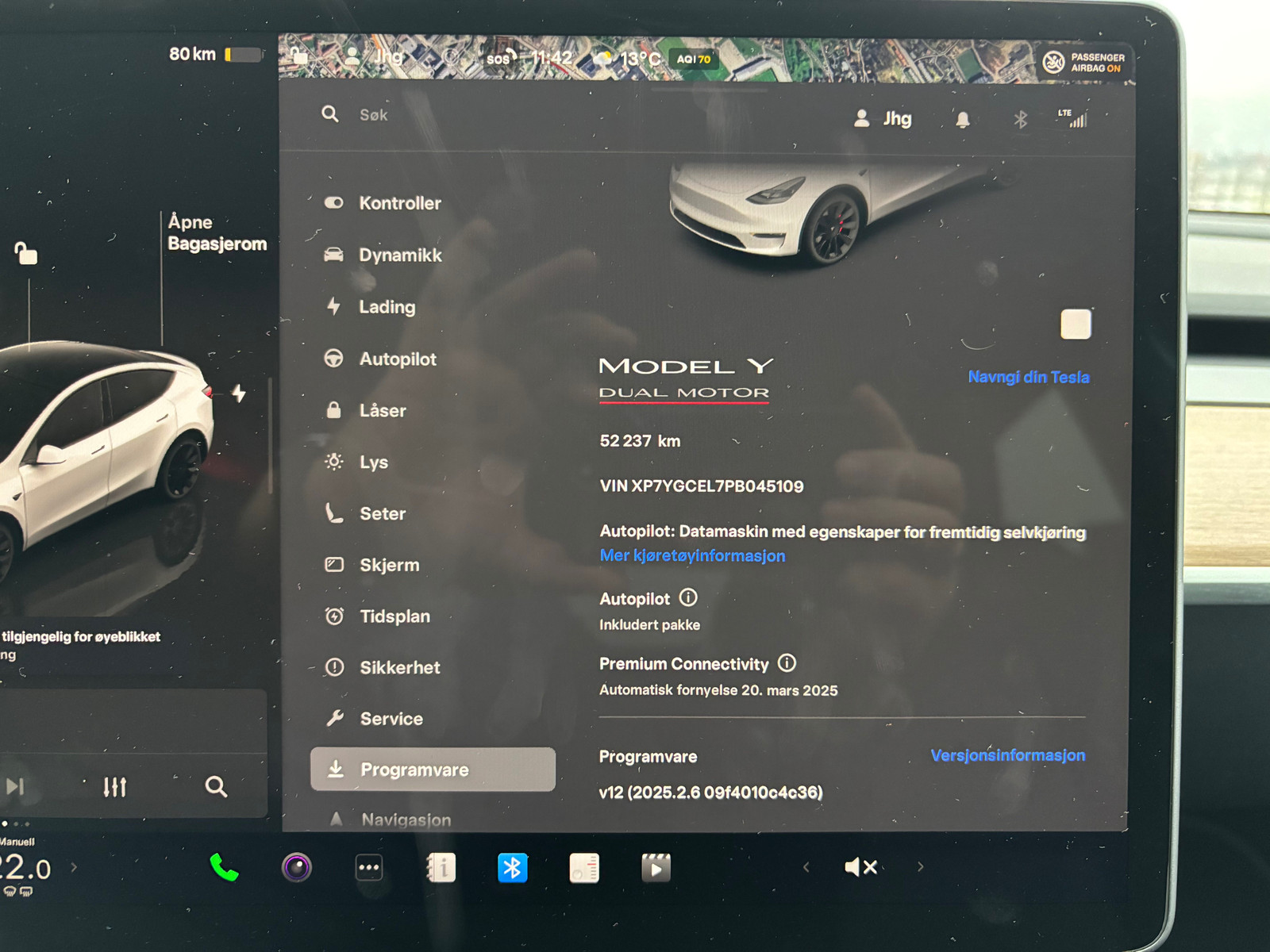Open the Skjerm settings menu
The width and height of the screenshot is (1270, 952).
[x=372, y=565]
